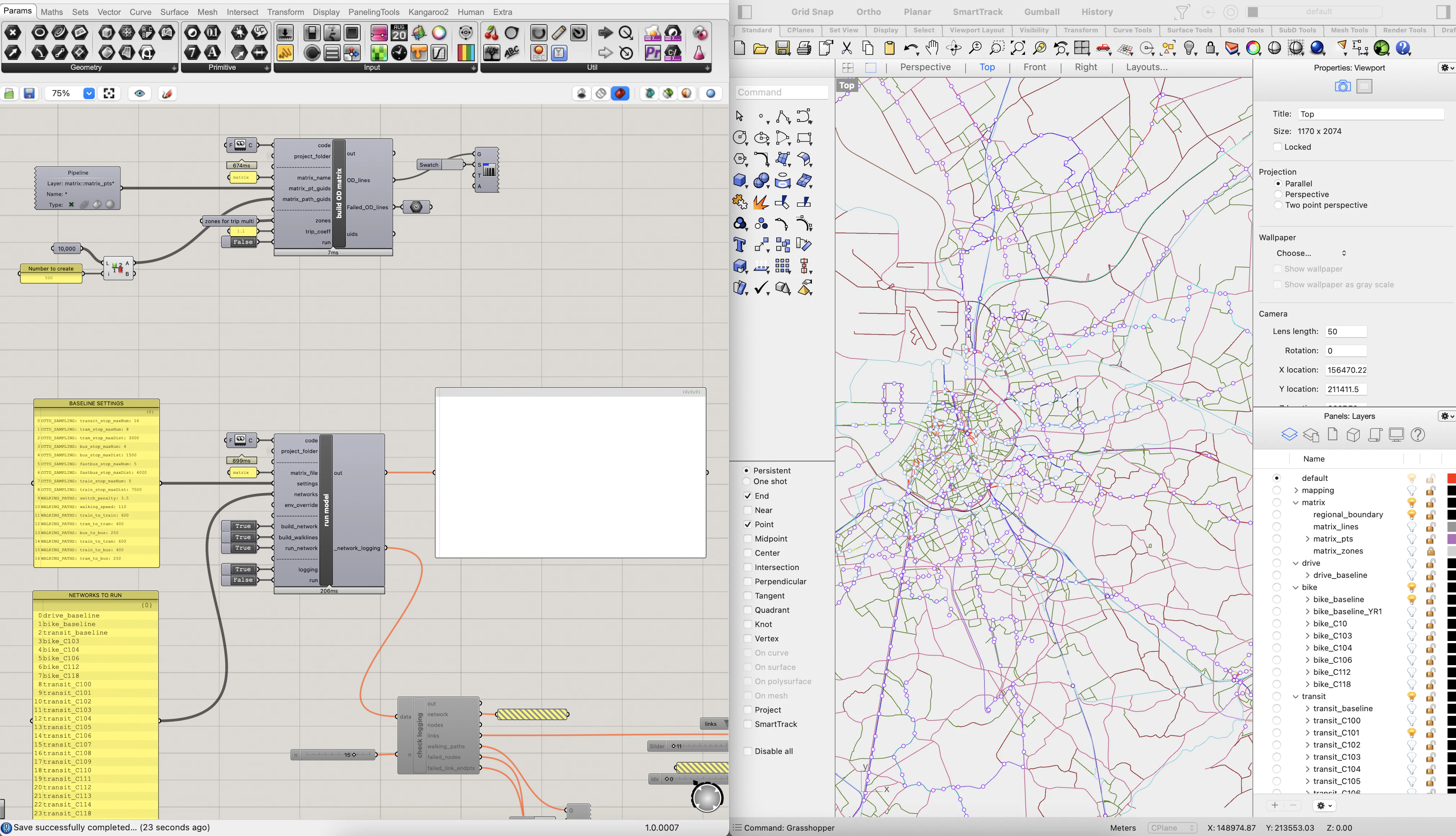Open the Wallpaper Choose dropdown

tap(1311, 253)
